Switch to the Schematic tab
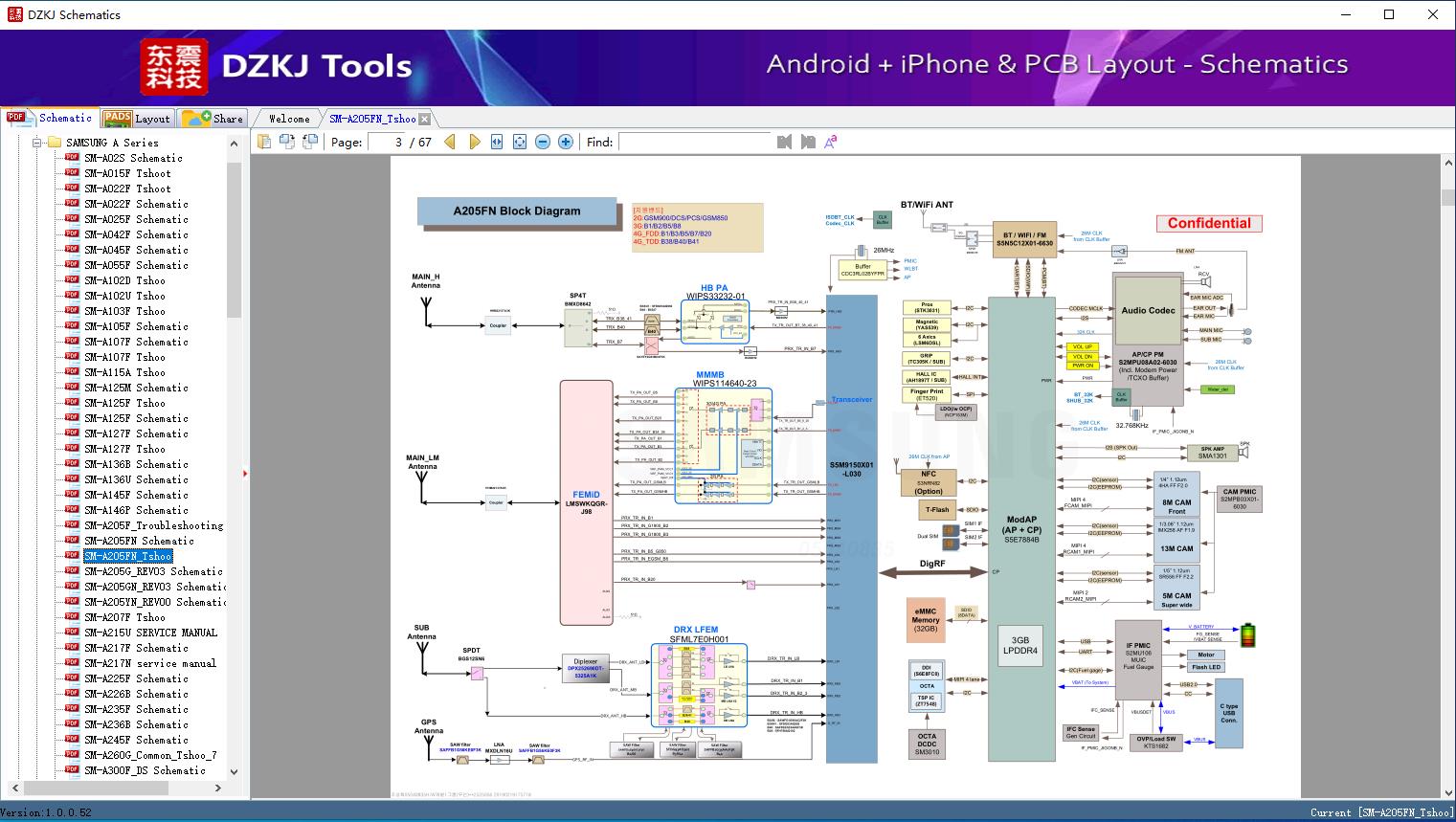The image size is (1456, 822). click(x=51, y=118)
